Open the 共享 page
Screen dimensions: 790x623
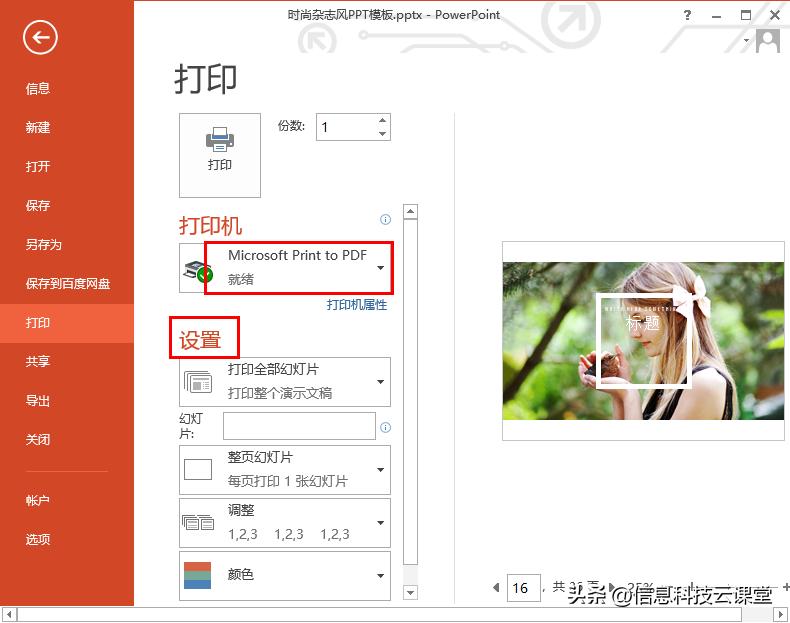(38, 362)
